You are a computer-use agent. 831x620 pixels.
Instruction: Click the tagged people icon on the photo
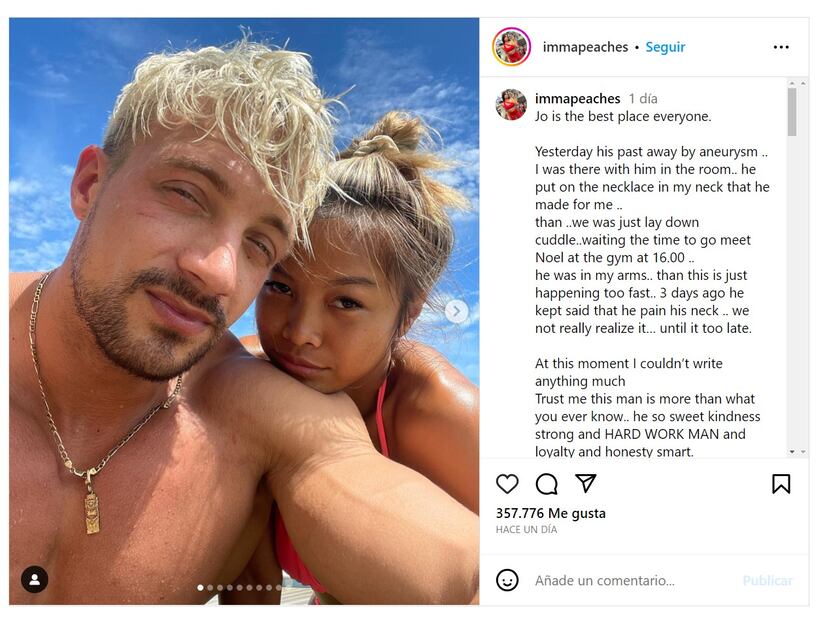point(34,579)
